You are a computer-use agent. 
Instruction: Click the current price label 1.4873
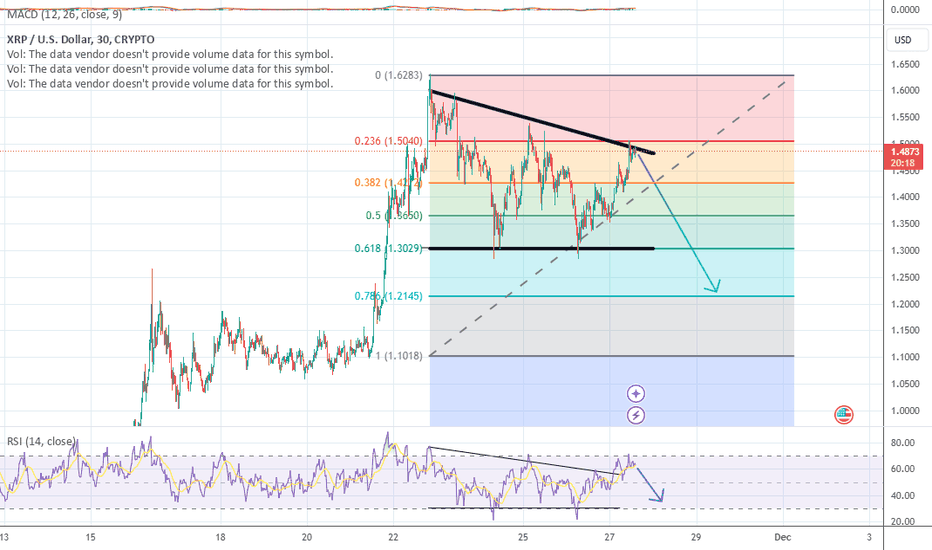pos(905,152)
